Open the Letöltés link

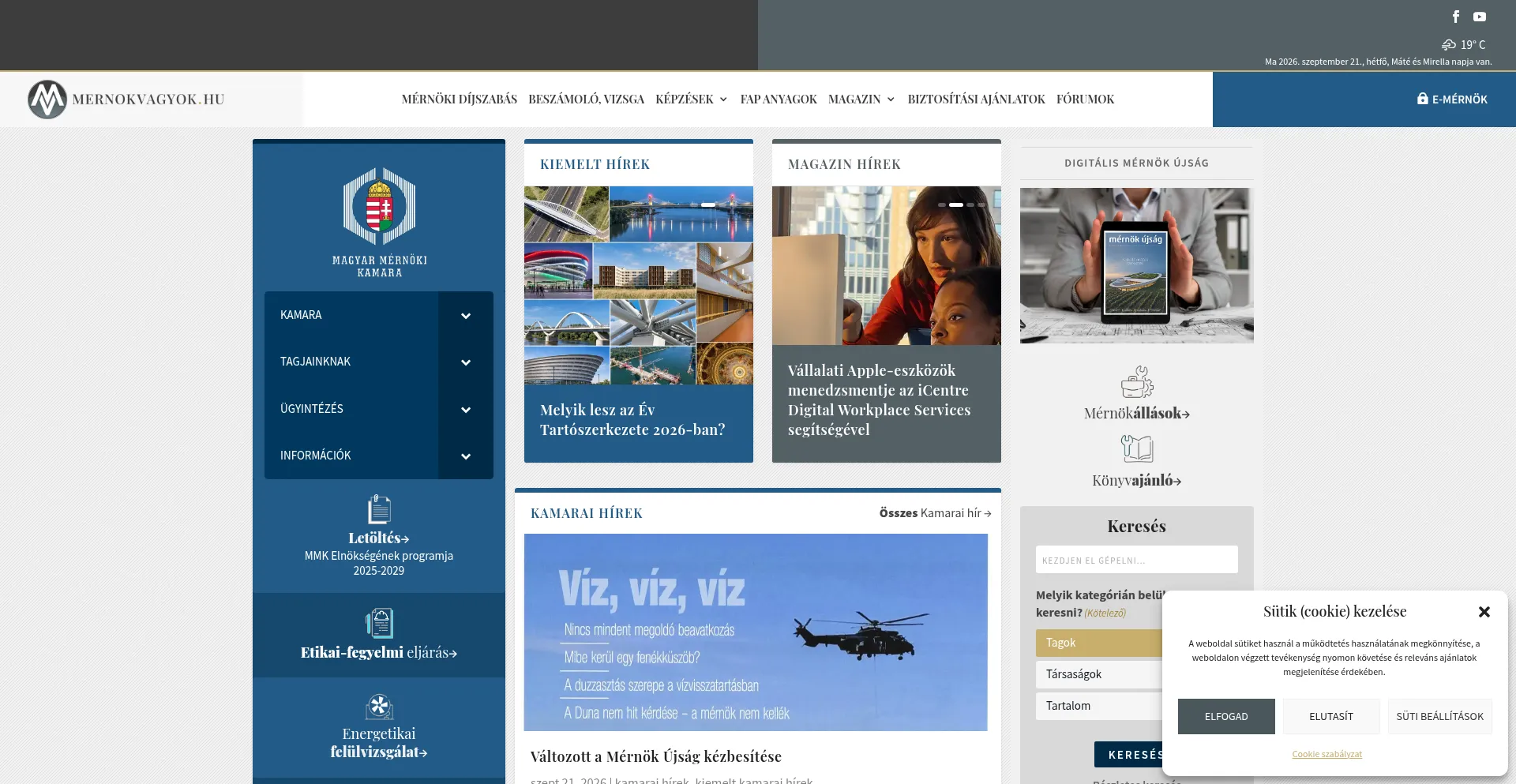[x=379, y=538]
